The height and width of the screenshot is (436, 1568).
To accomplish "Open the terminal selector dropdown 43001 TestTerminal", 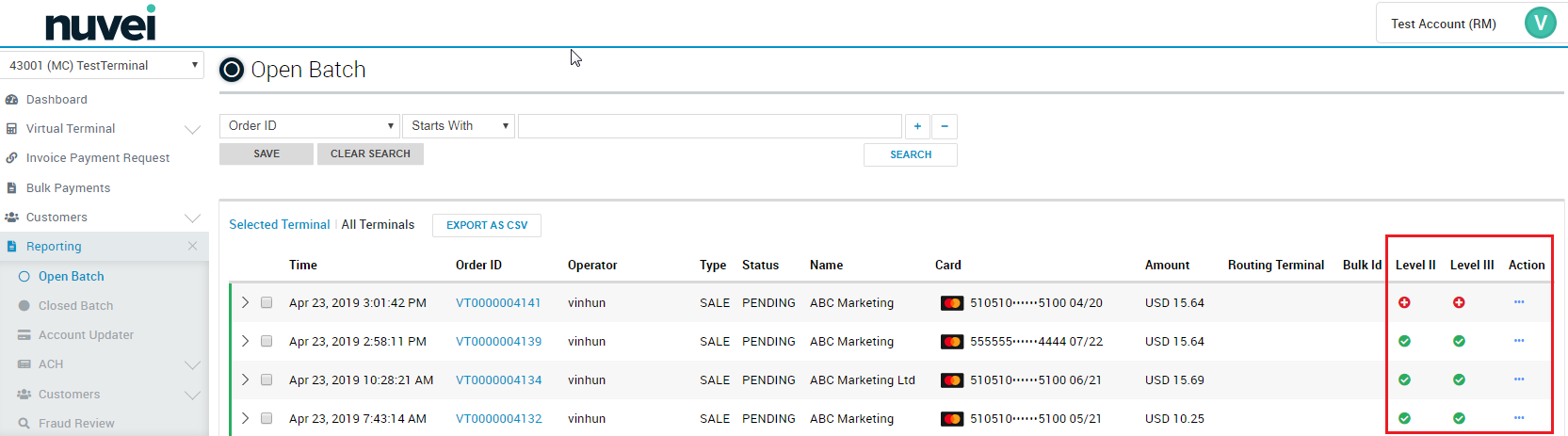I will [103, 65].
